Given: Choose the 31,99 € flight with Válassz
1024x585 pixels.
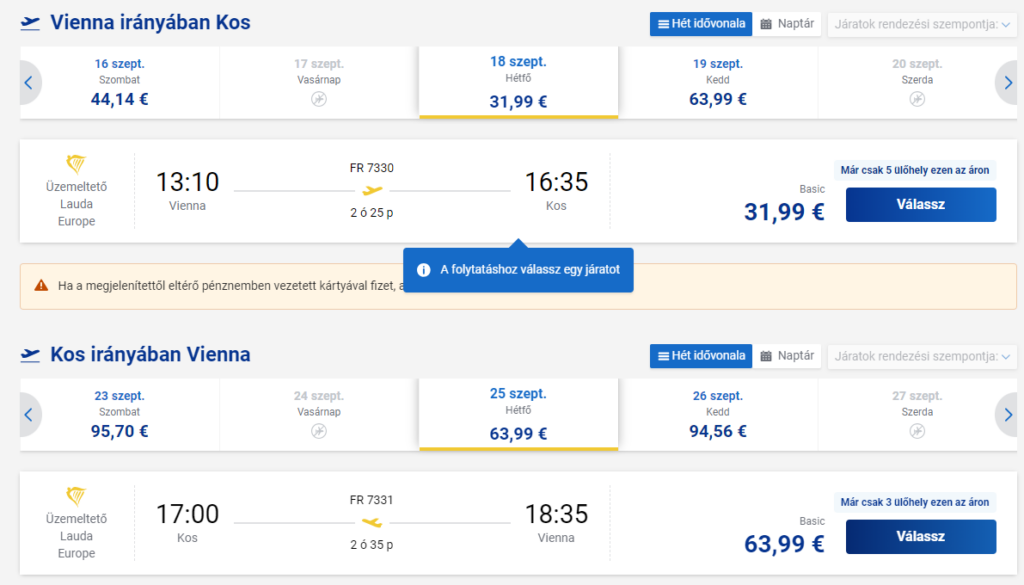Looking at the screenshot, I should pyautogui.click(x=921, y=204).
